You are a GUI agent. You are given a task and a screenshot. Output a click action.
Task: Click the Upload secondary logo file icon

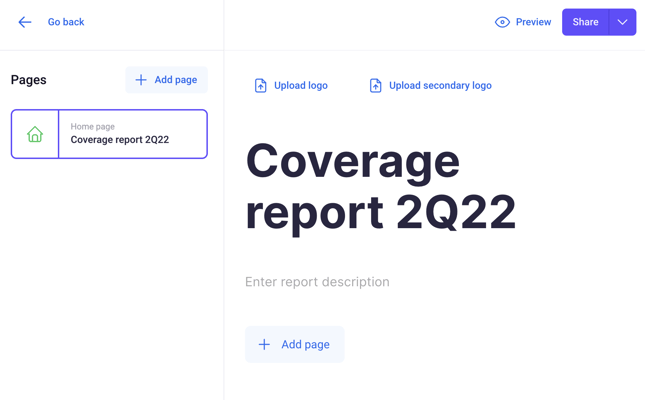pyautogui.click(x=376, y=86)
